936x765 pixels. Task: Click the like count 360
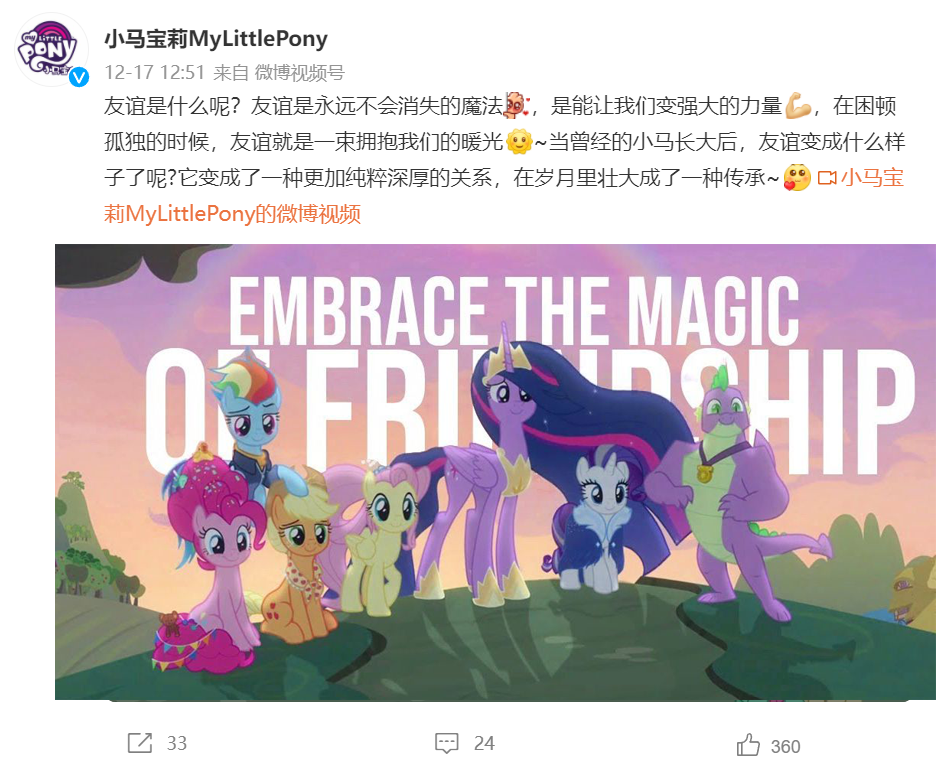[x=785, y=747]
